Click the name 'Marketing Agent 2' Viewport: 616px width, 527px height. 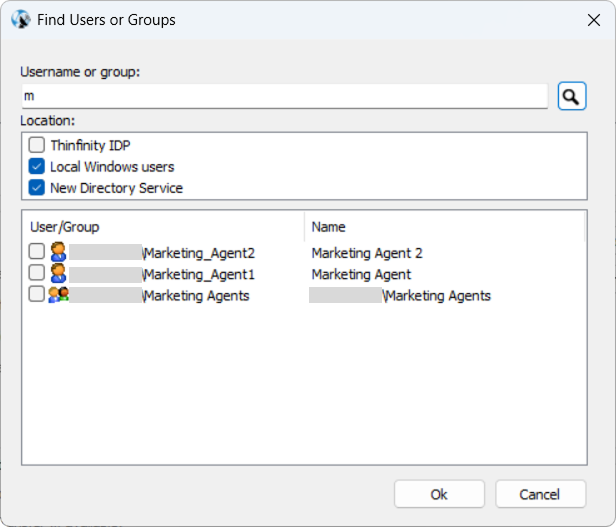(367, 253)
